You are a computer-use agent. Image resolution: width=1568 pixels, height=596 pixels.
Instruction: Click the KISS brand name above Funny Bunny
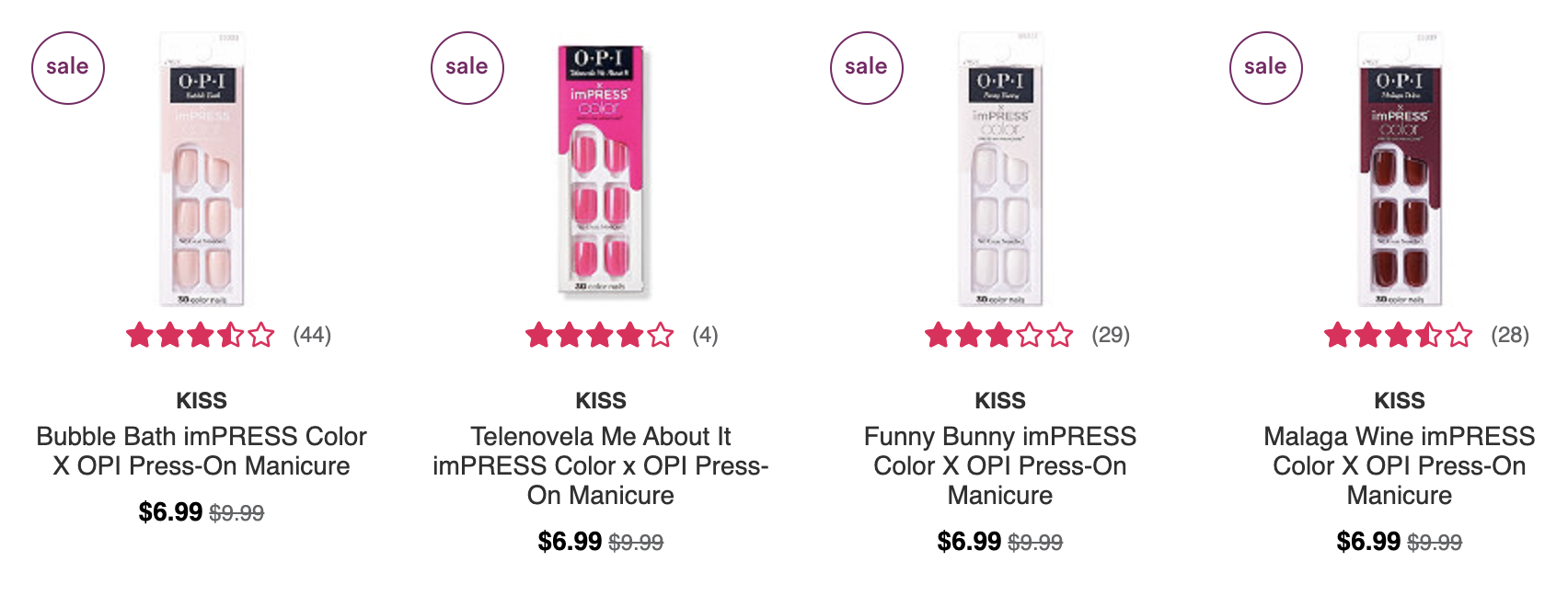[1000, 401]
